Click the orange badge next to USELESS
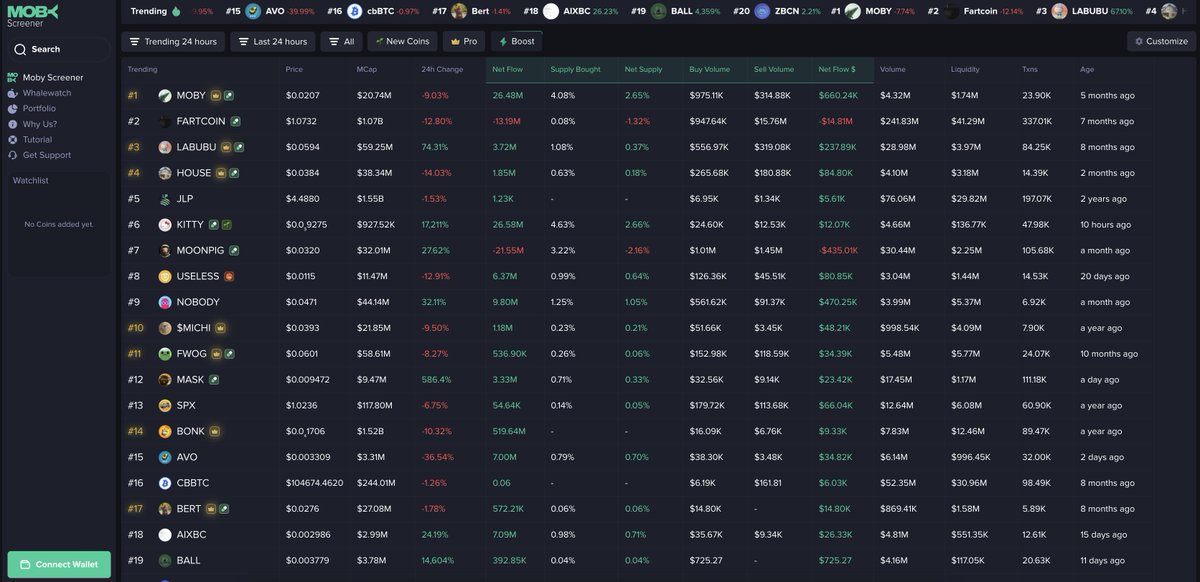This screenshot has width=1200, height=582. [x=229, y=276]
